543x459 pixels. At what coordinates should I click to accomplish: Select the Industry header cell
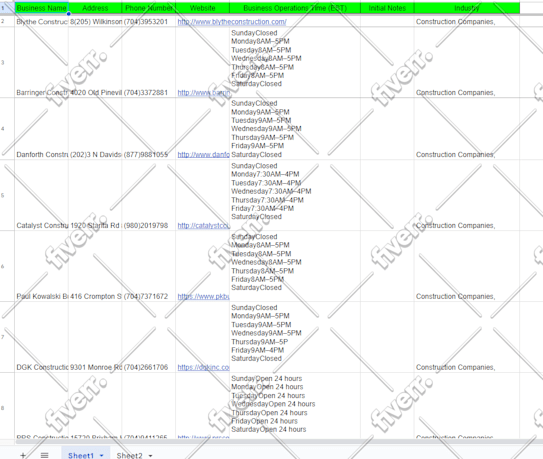coord(467,8)
